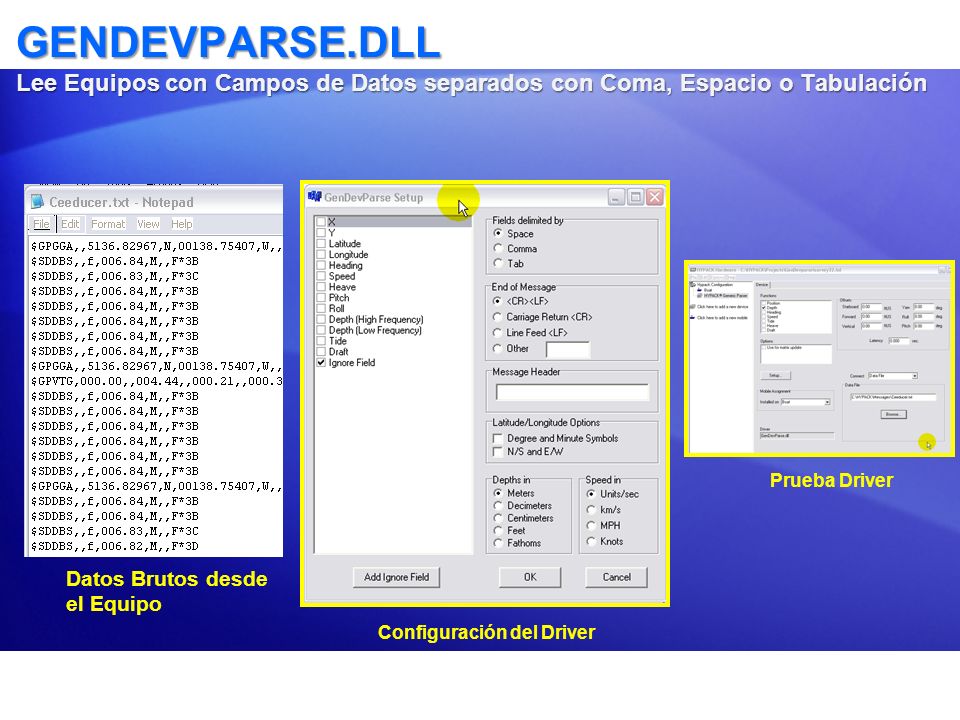This screenshot has width=960, height=720.
Task: Check the Pitch checkbox in GenDevParse list
Action: 321,298
